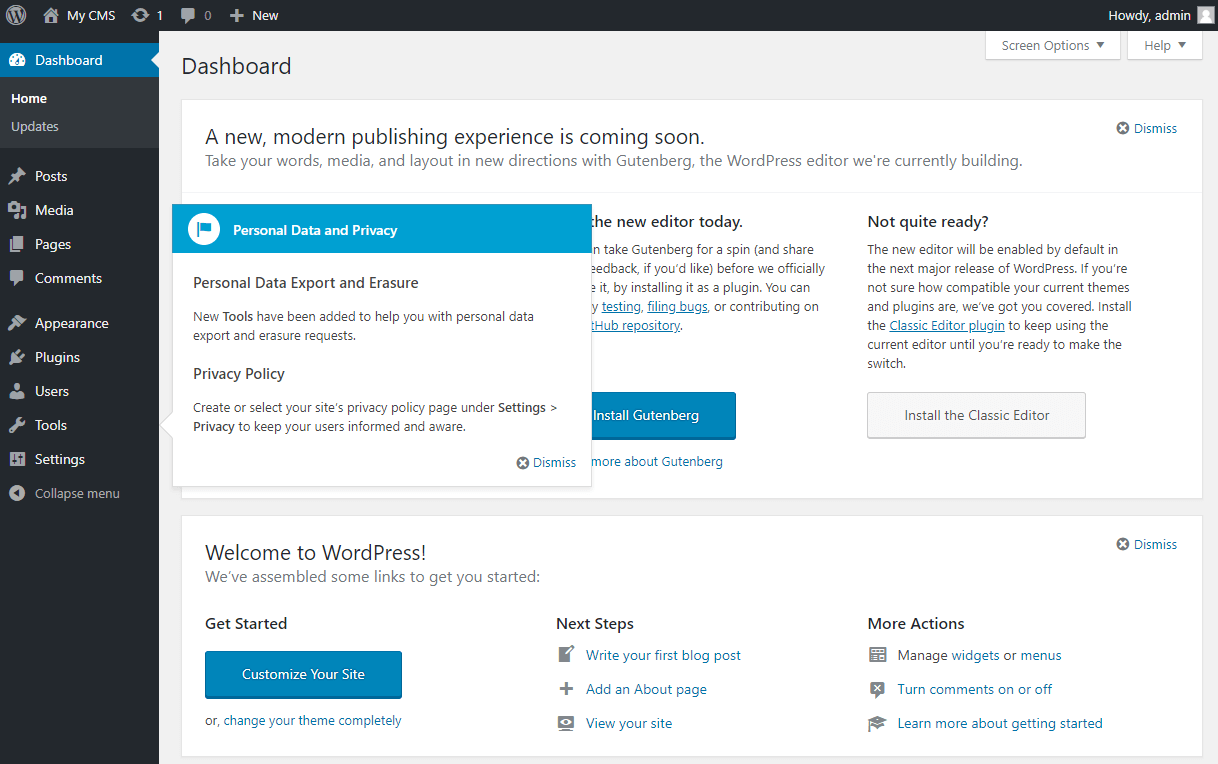
Task: Click the Comments bubble icon in sidebar
Action: tap(17, 278)
